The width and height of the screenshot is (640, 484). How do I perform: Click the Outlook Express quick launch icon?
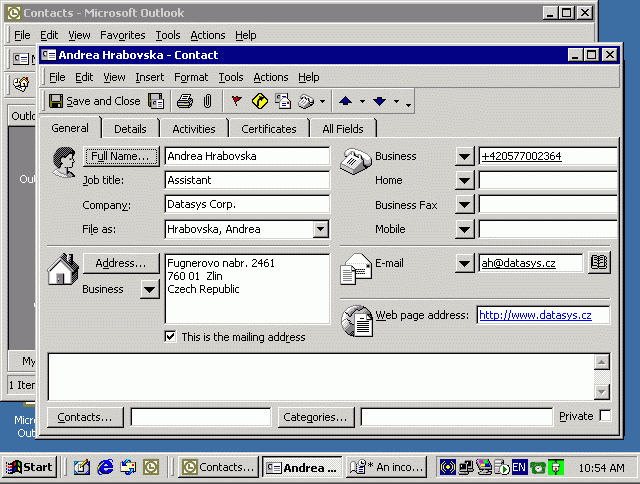pyautogui.click(x=128, y=467)
